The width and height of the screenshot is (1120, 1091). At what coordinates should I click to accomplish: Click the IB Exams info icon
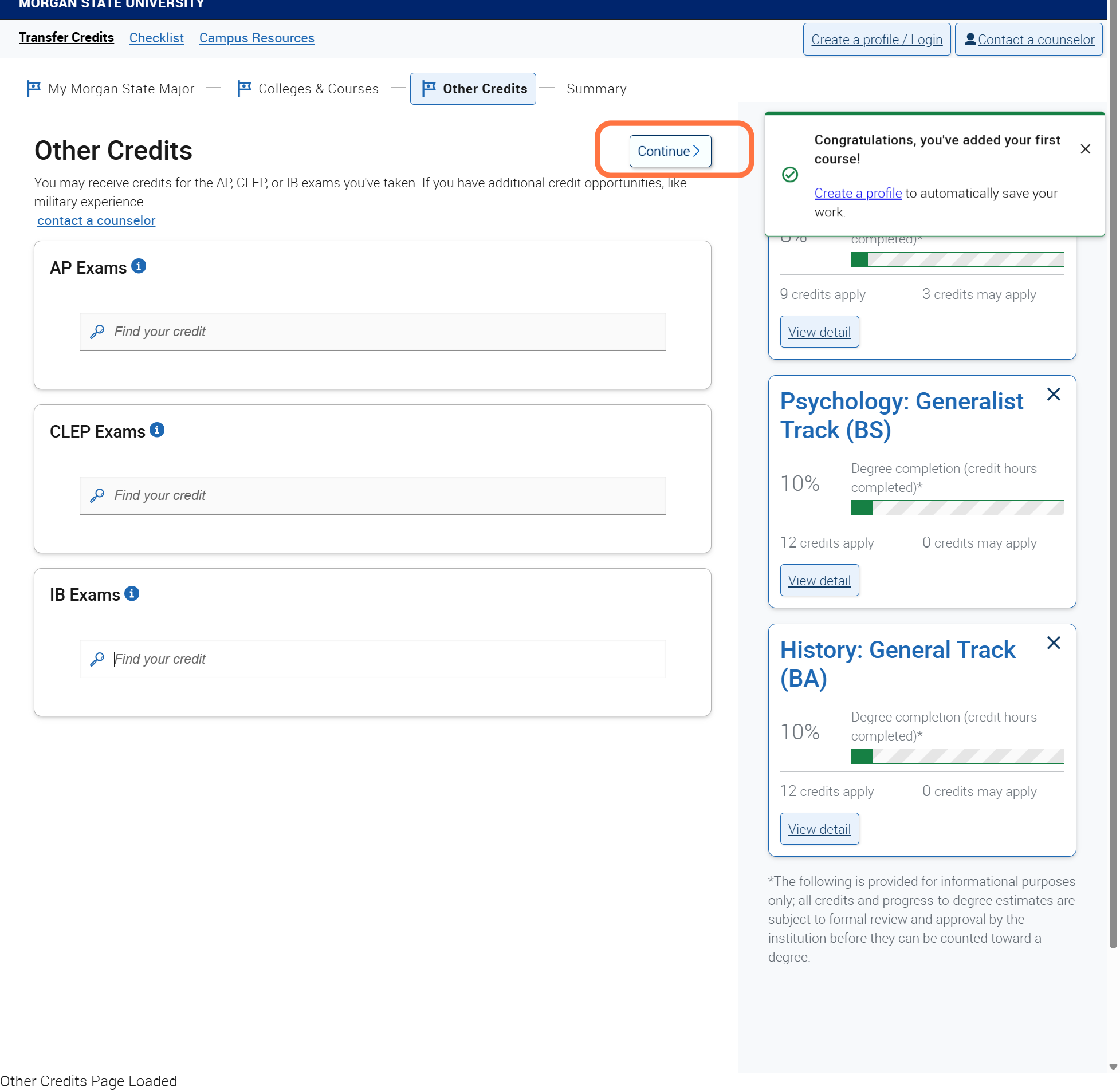(132, 593)
